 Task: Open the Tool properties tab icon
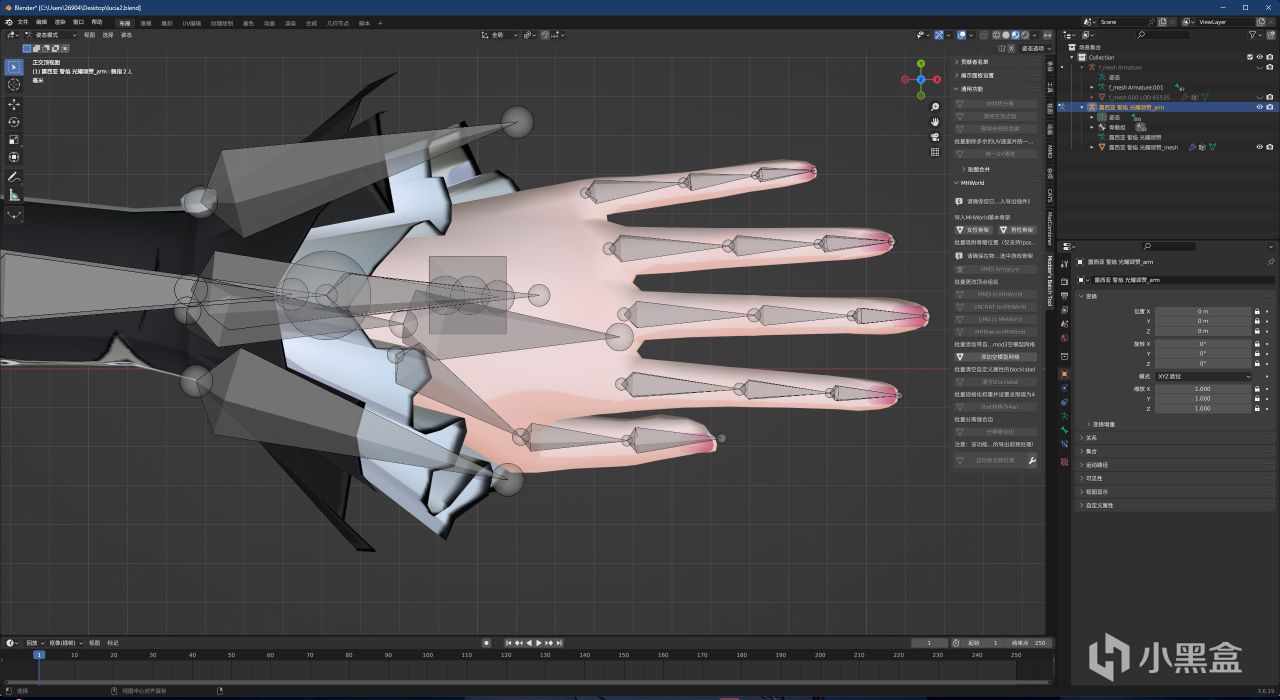coord(1064,263)
